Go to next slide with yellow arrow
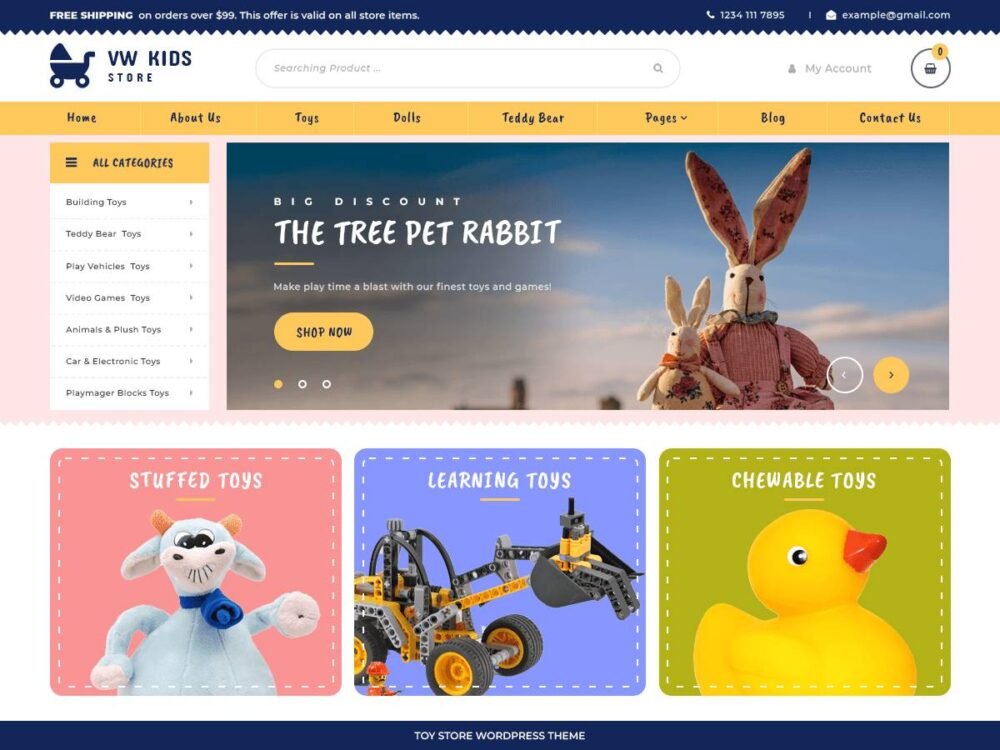Image resolution: width=1000 pixels, height=750 pixels. 891,375
